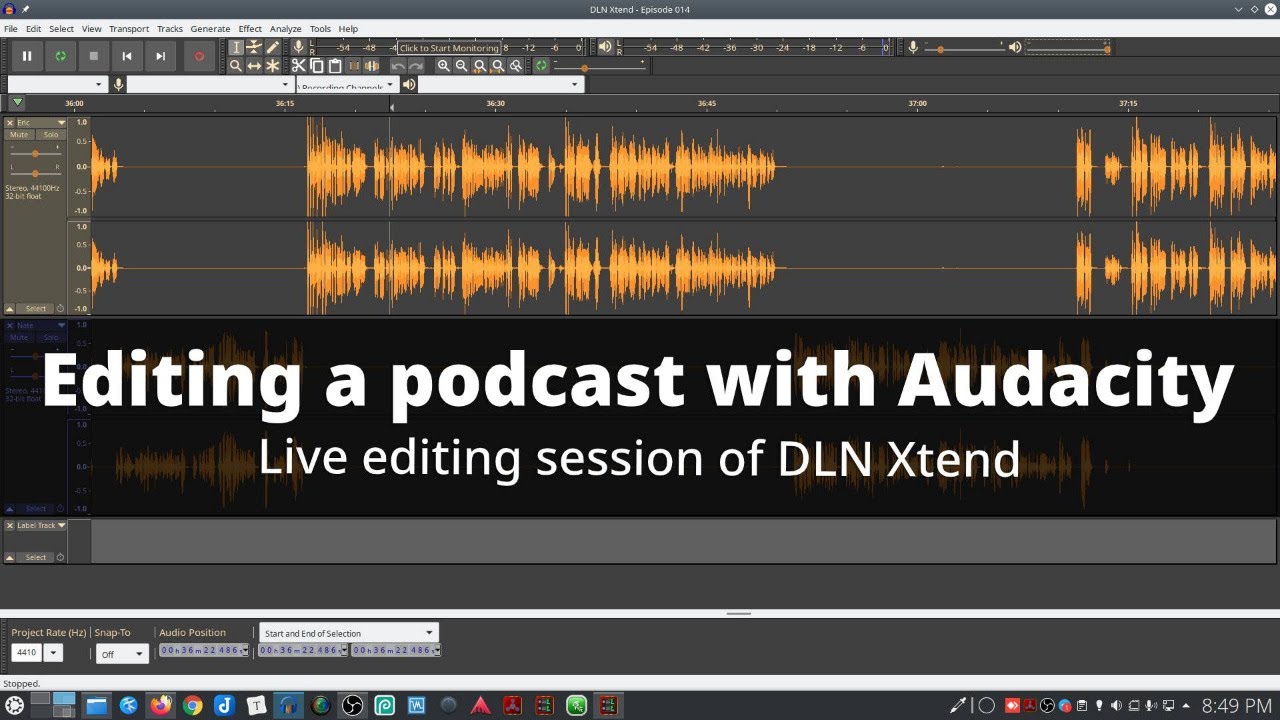Adjust the playback volume slider

(x=1067, y=48)
